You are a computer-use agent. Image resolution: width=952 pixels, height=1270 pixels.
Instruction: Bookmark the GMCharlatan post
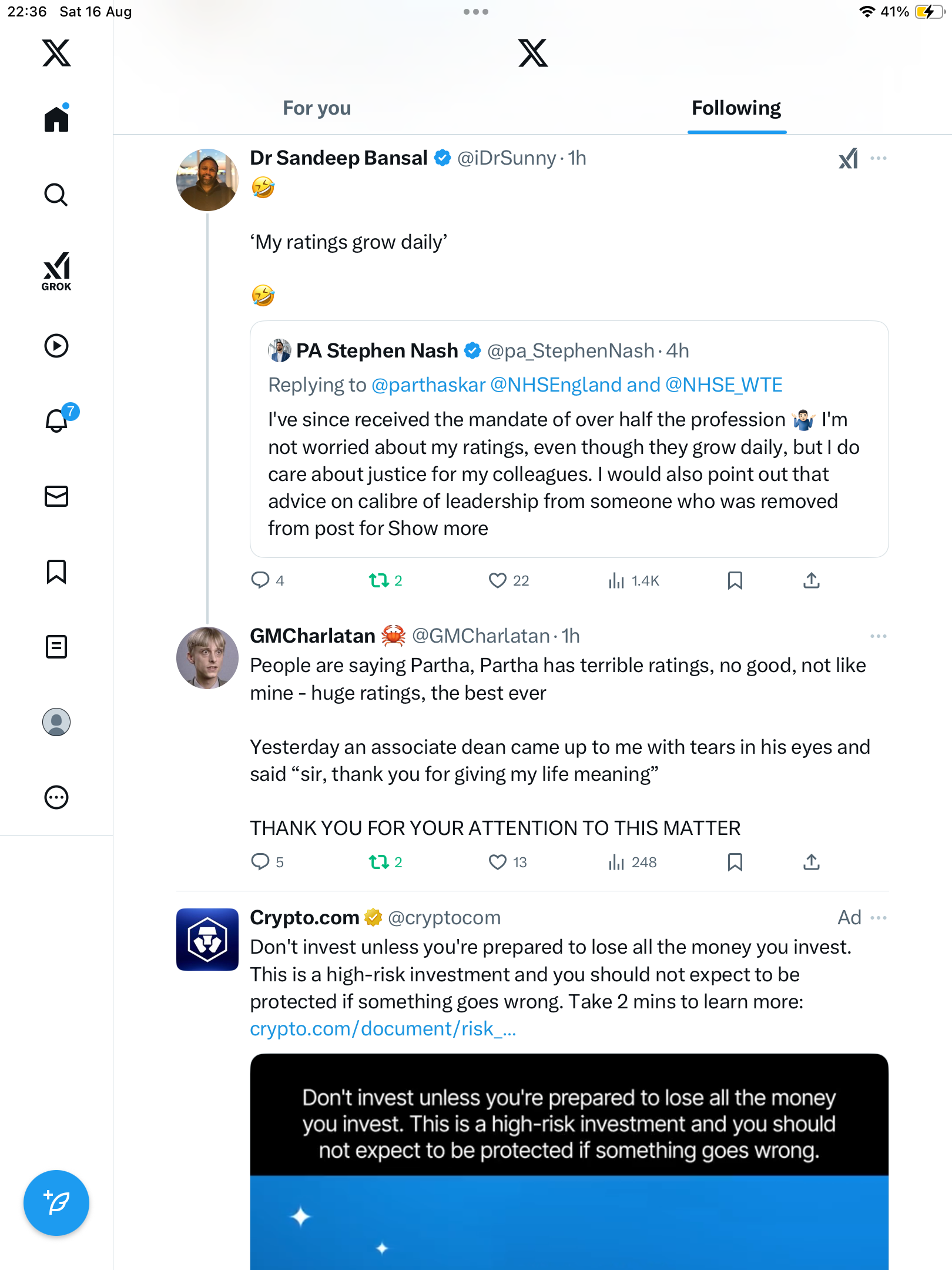[735, 863]
